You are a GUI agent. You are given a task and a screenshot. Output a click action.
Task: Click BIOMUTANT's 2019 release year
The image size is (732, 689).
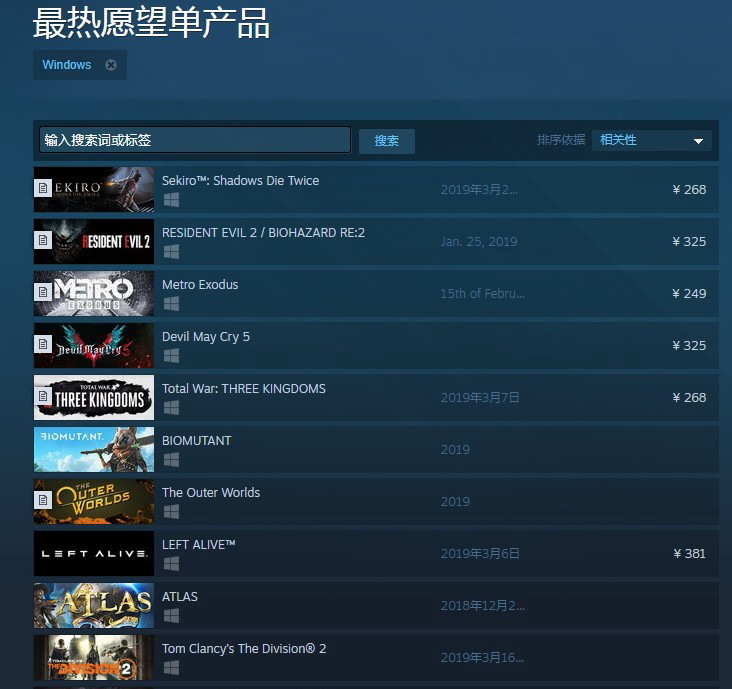(x=455, y=450)
